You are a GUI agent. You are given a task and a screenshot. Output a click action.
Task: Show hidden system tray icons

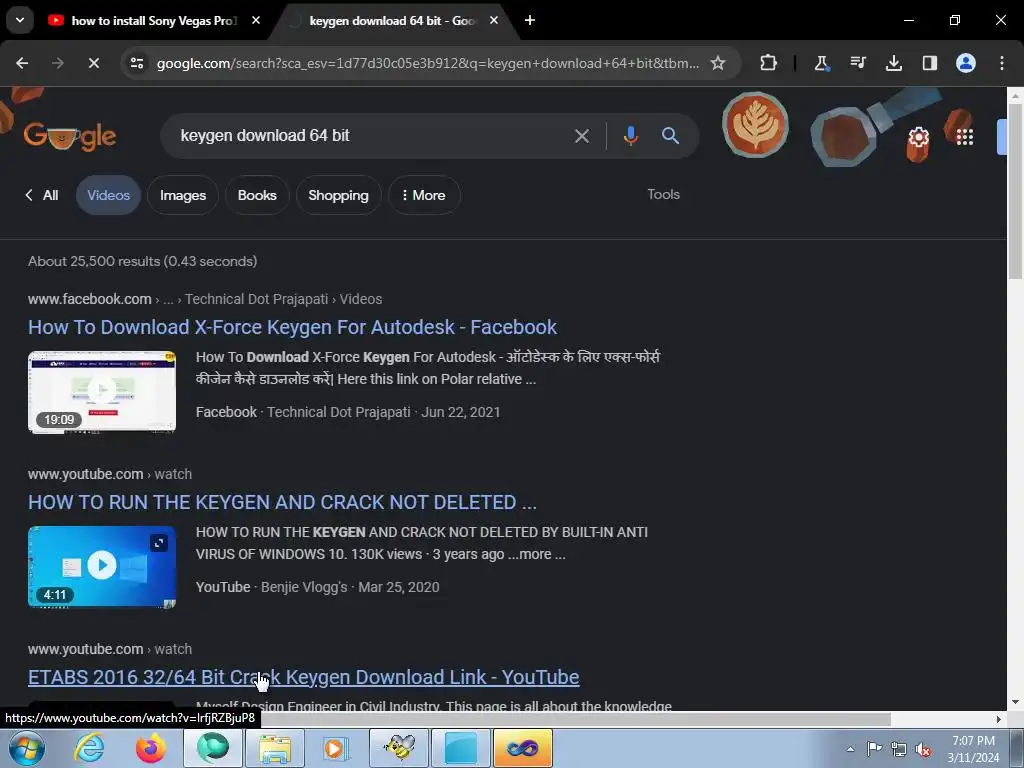click(x=850, y=749)
